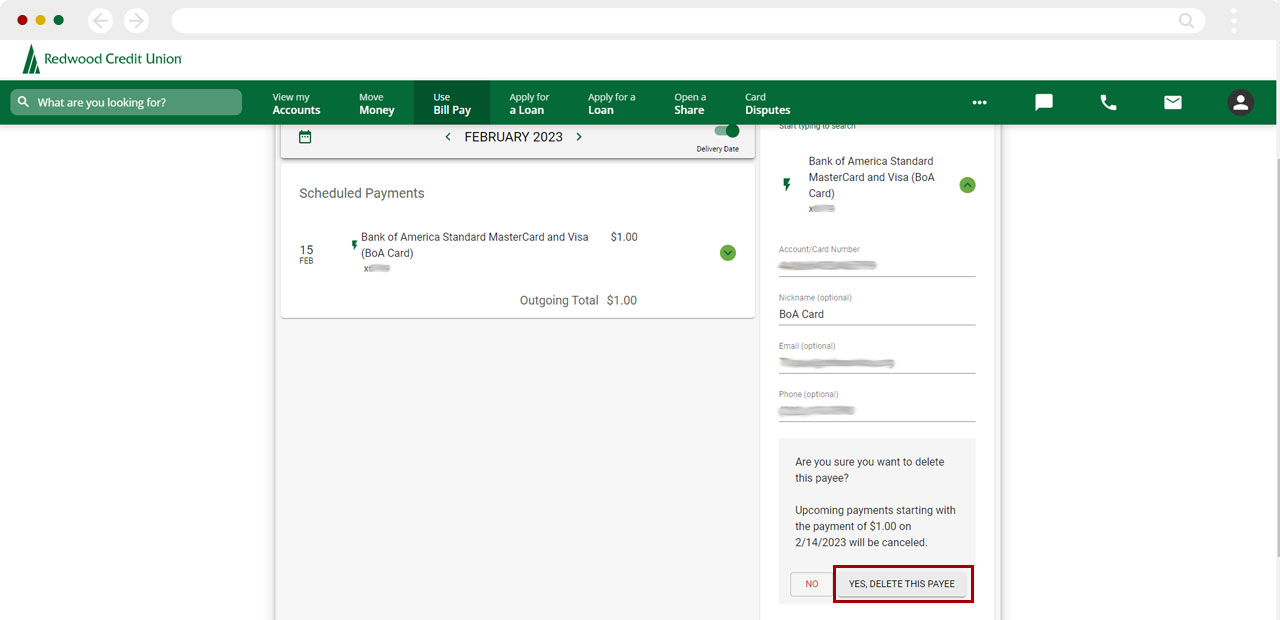
Task: Go to previous month before February 2023
Action: coord(448,137)
